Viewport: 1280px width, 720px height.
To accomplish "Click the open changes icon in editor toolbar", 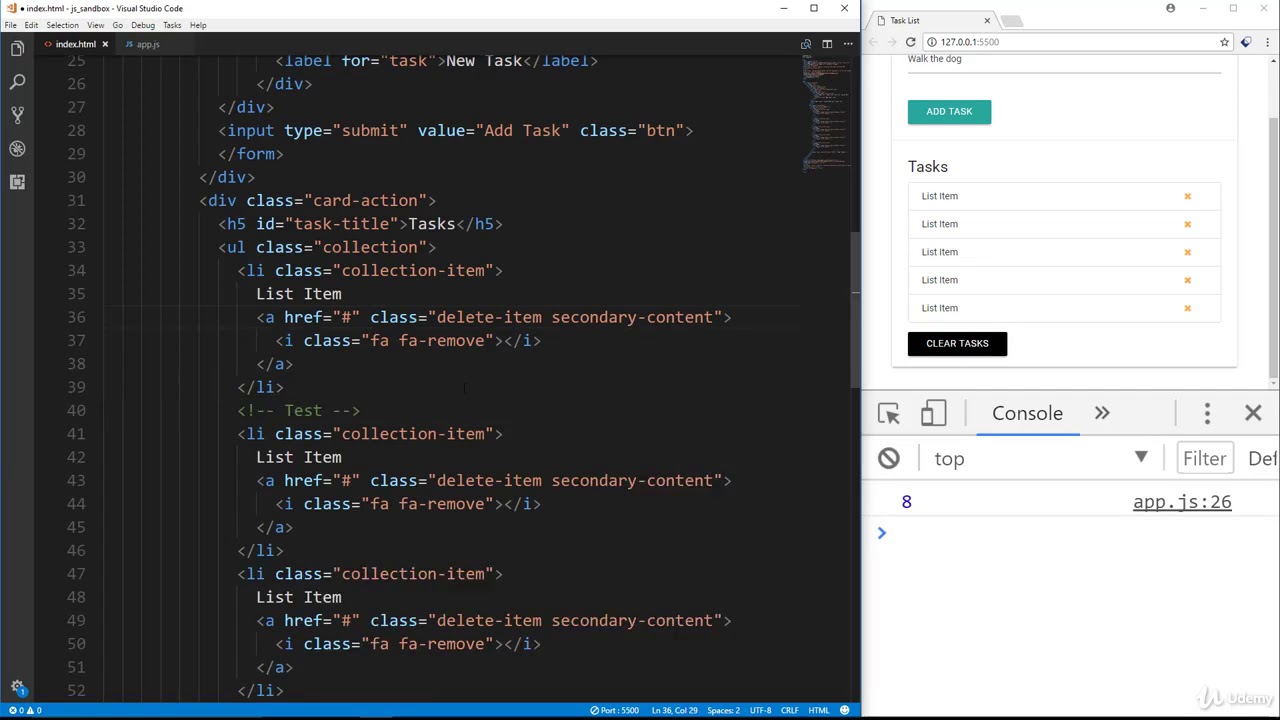I will [x=806, y=44].
